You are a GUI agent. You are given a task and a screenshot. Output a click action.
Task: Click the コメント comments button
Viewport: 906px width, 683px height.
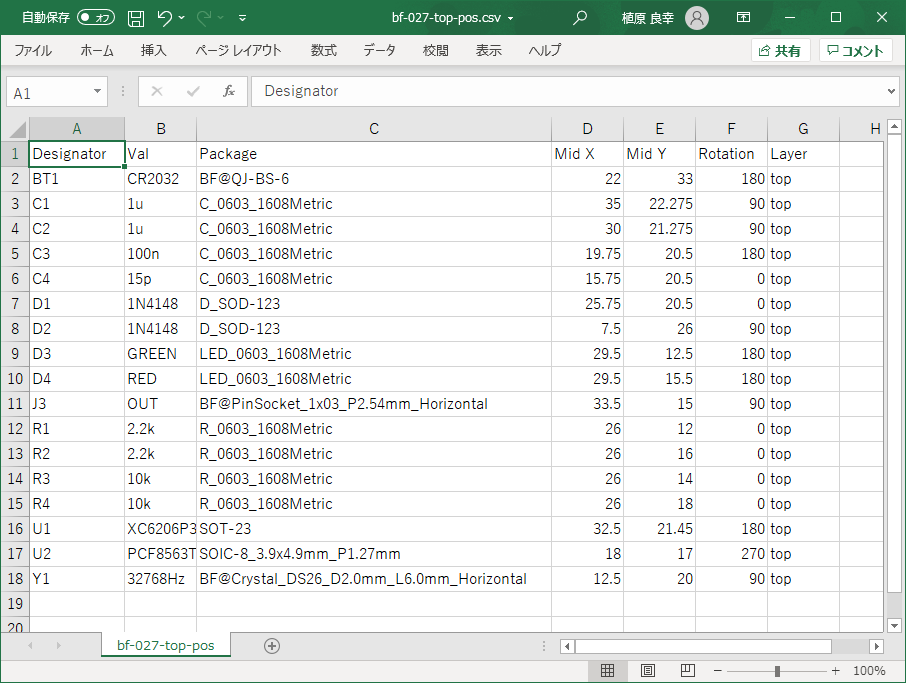(856, 51)
